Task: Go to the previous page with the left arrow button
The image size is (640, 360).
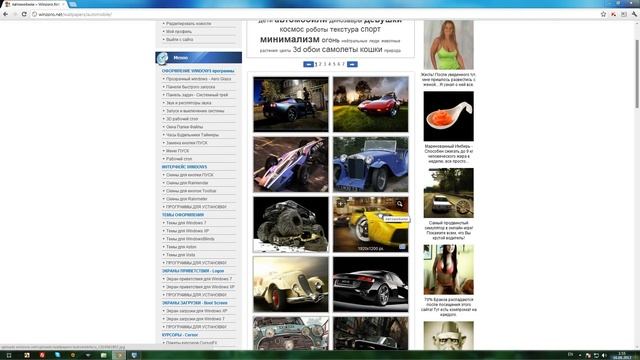Action: (x=308, y=64)
